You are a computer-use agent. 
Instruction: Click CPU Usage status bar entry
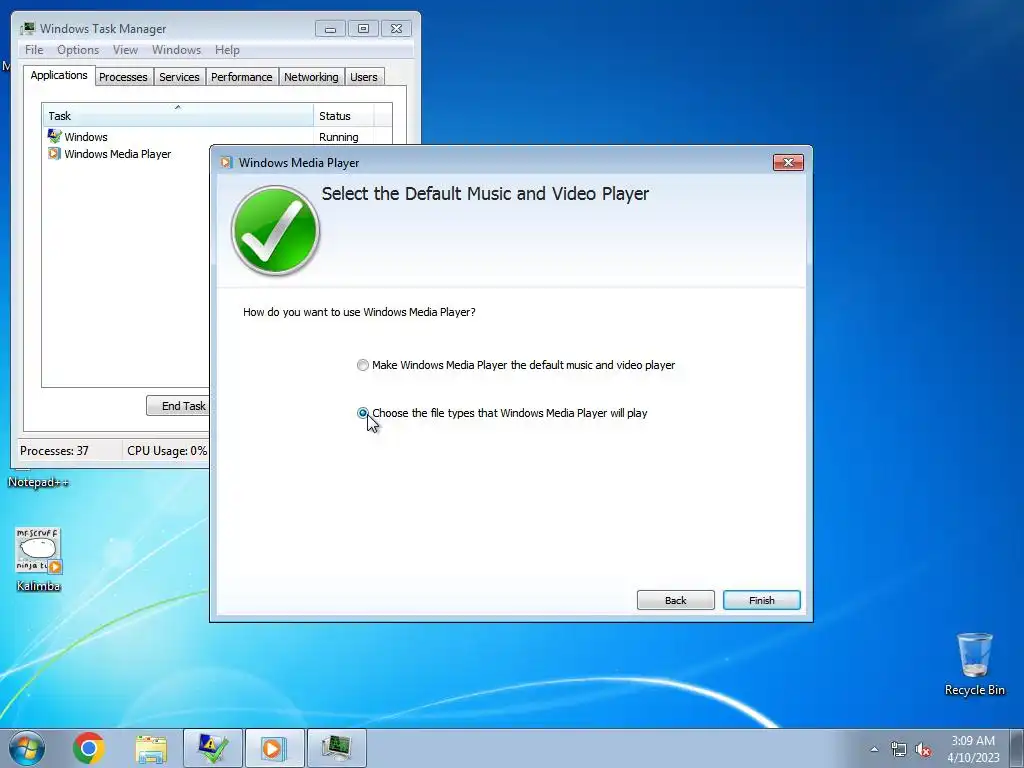[x=167, y=451]
